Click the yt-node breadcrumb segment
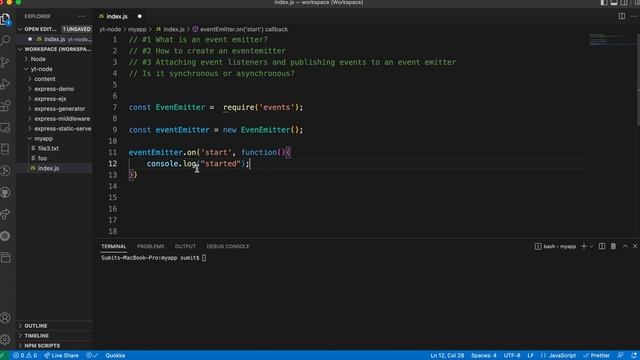This screenshot has width=640, height=360. click(x=110, y=29)
